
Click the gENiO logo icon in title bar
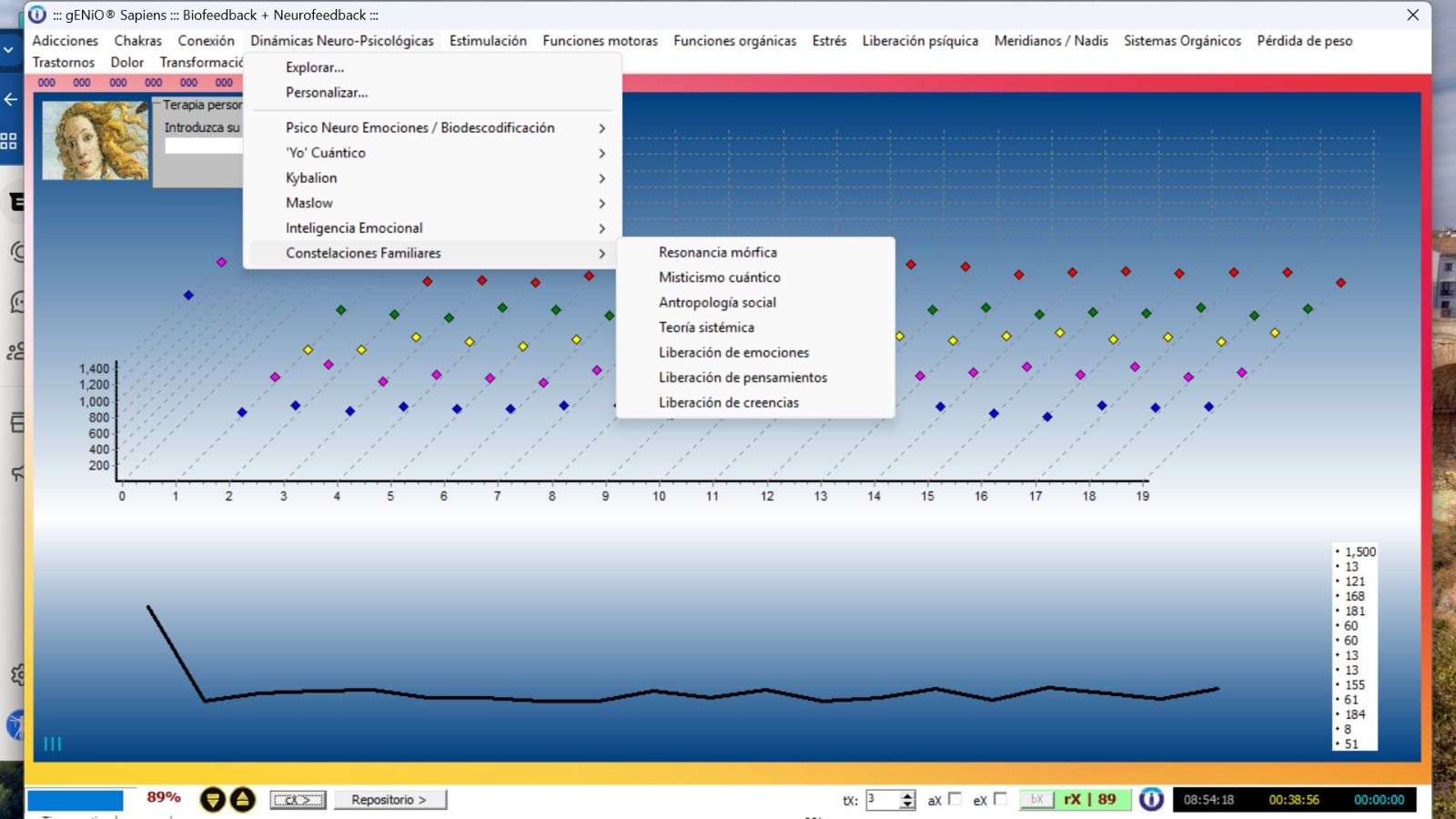tap(37, 15)
